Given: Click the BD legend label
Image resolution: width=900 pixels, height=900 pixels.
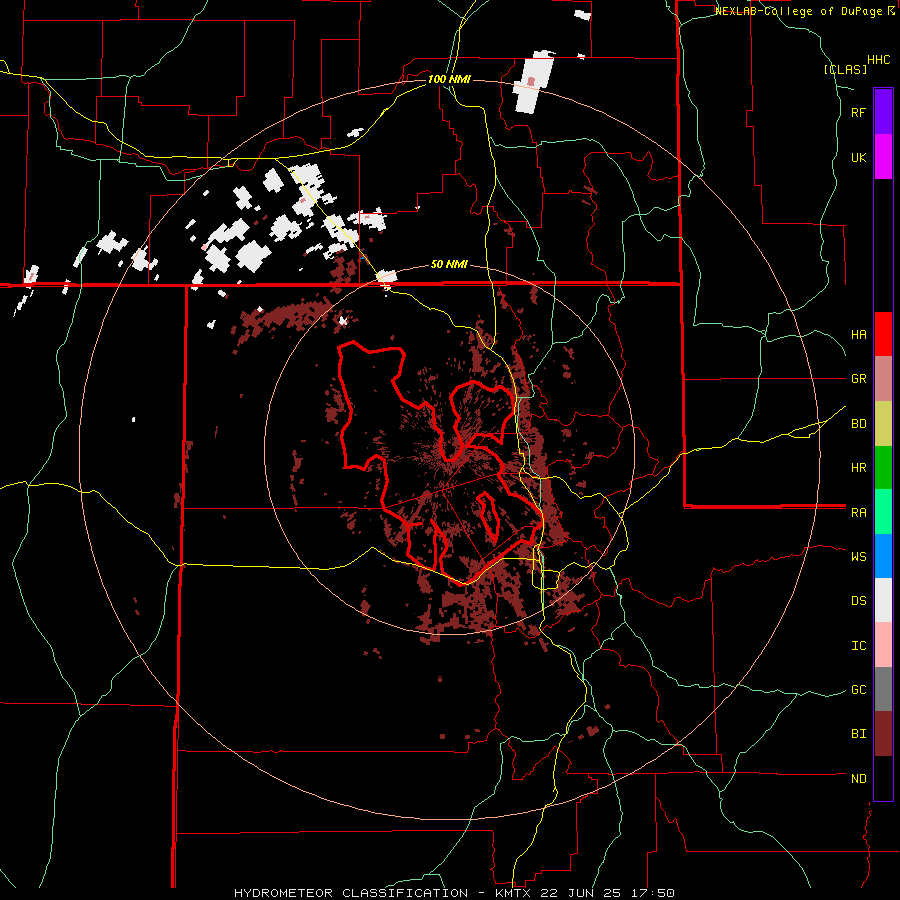Looking at the screenshot, I should click(859, 424).
